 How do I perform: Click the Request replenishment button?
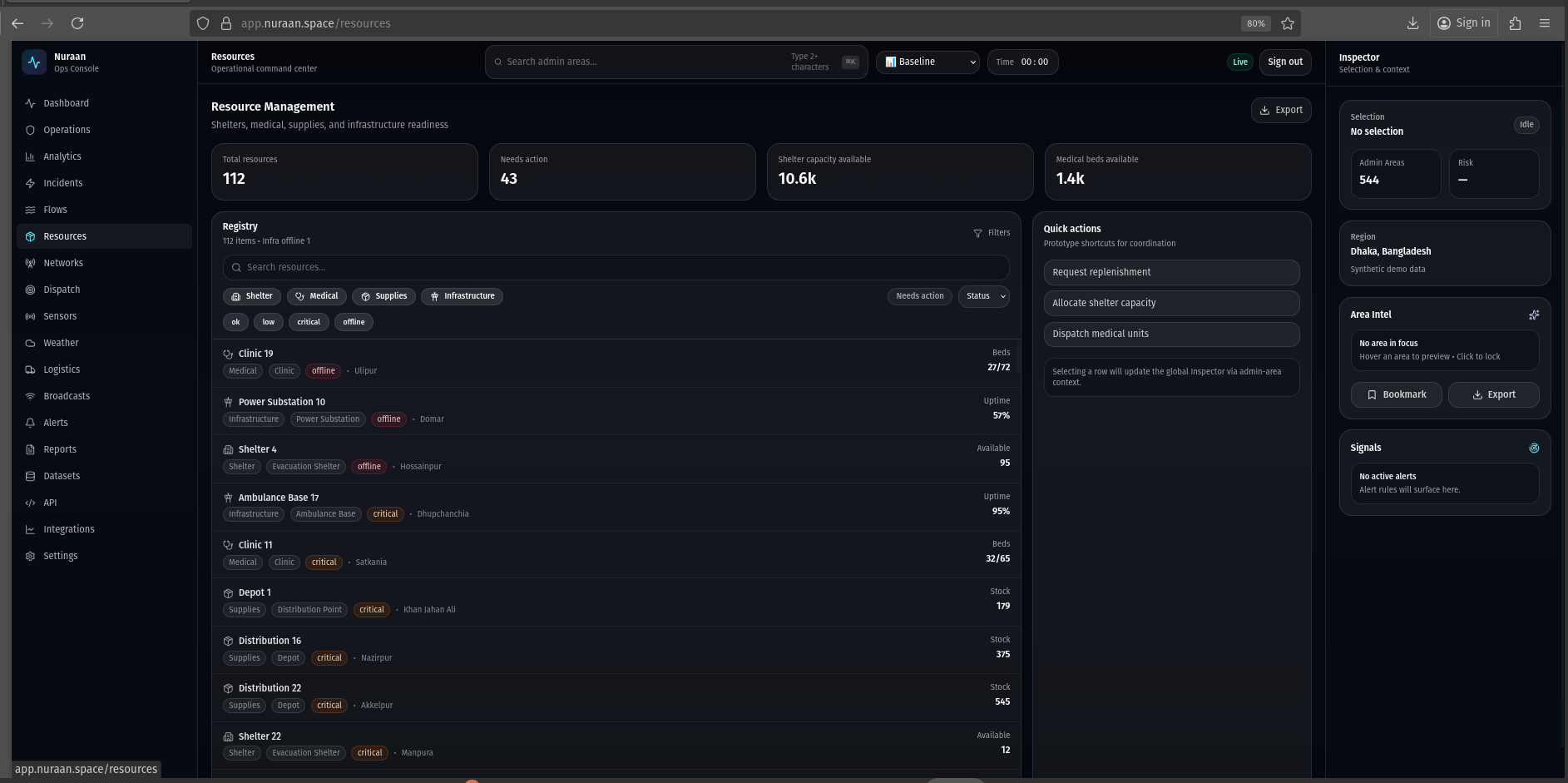click(x=1170, y=272)
